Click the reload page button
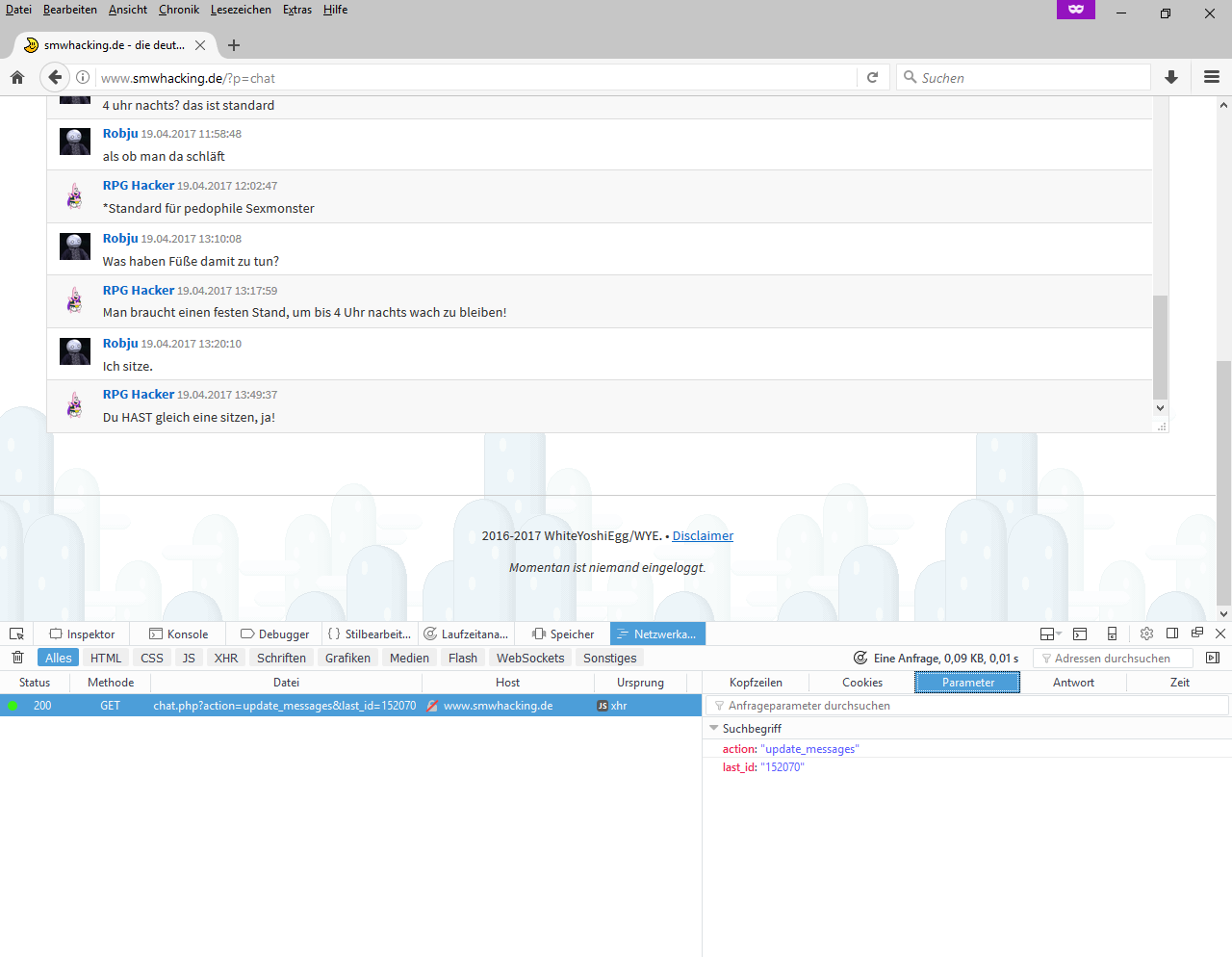1232x957 pixels. [x=872, y=78]
